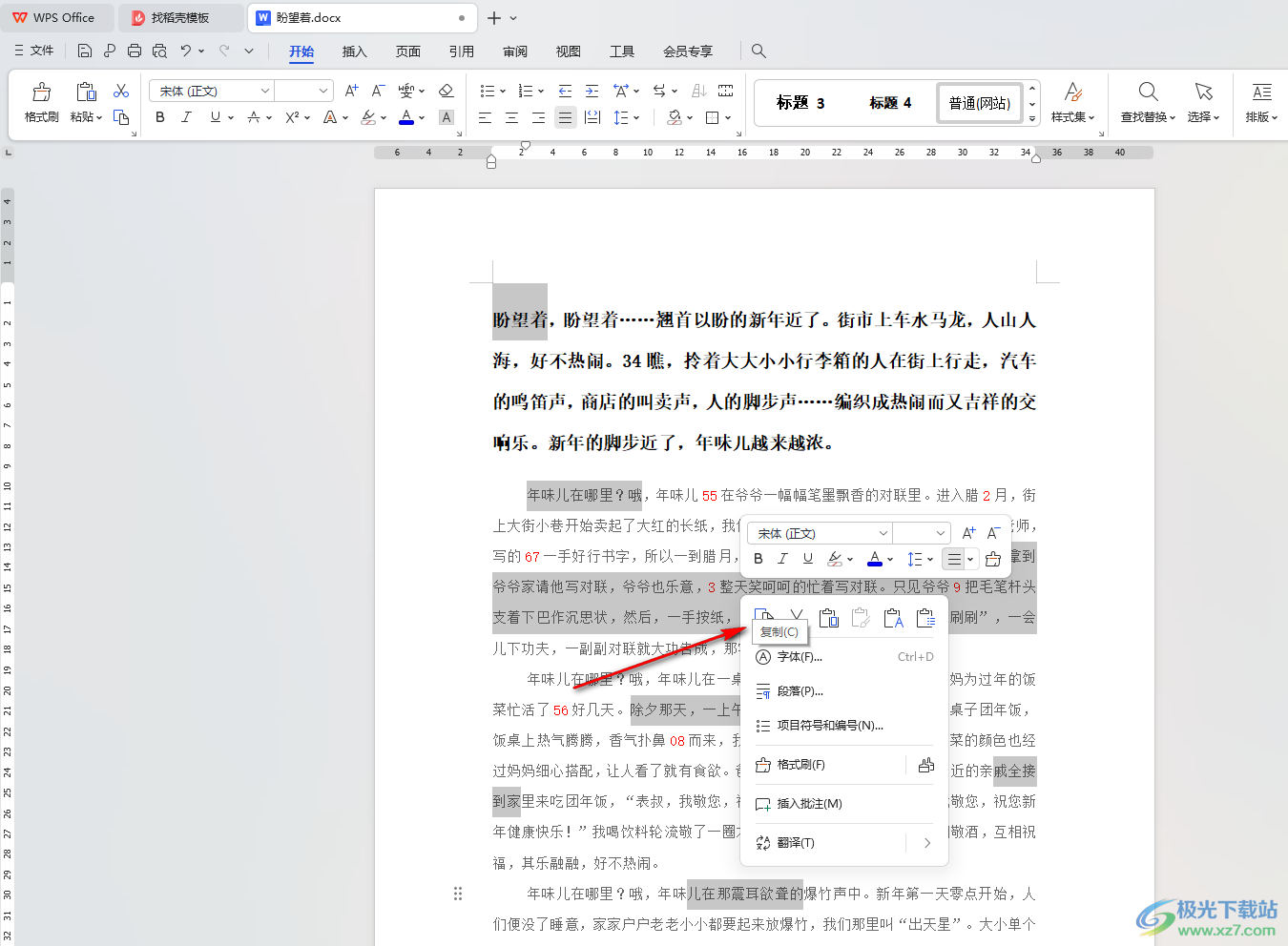Open the 插入 (Insert) ribbon tab

click(x=355, y=51)
